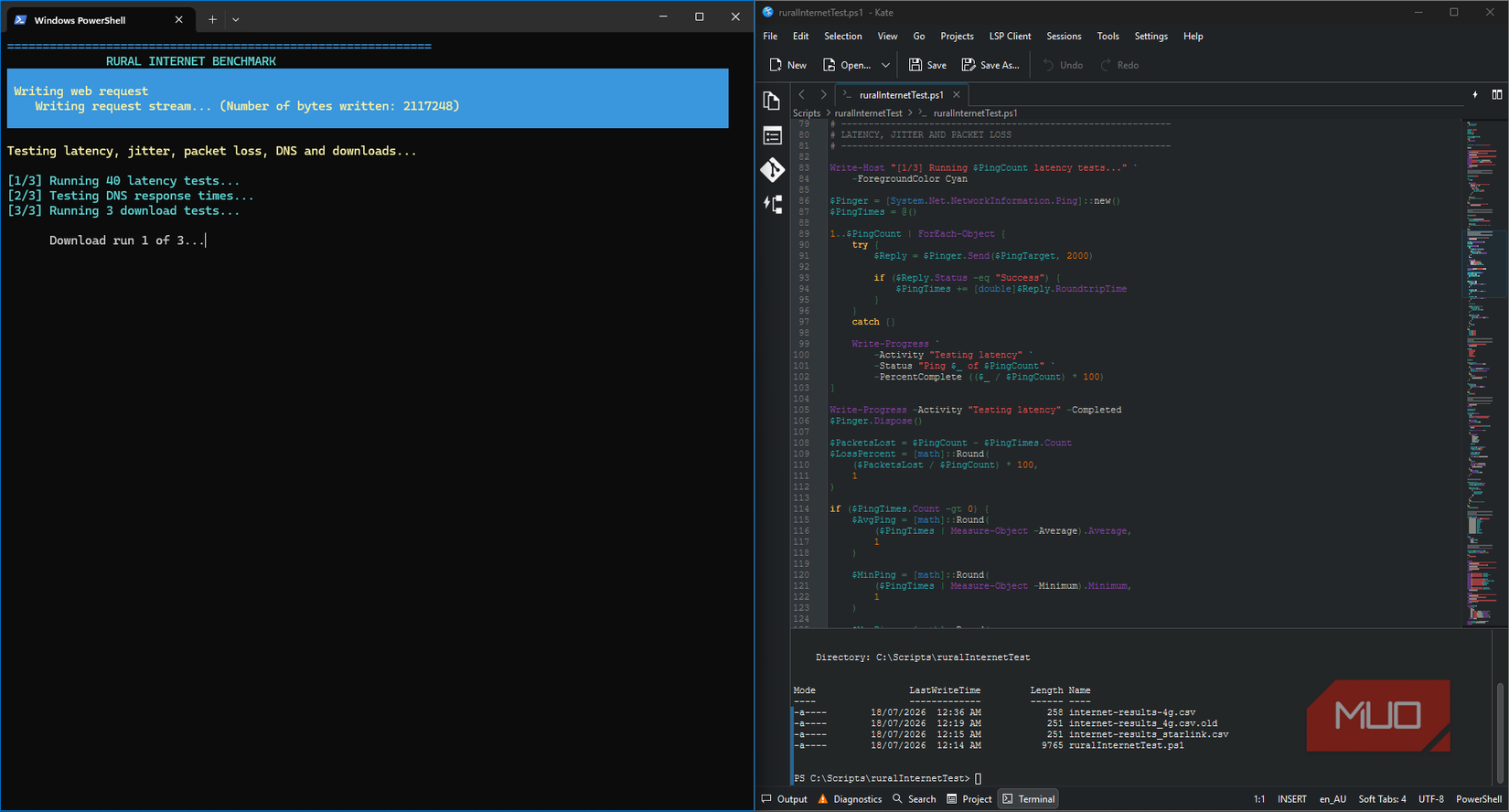This screenshot has height=812, width=1509.
Task: Minimize the Kate window
Action: pos(1418,12)
